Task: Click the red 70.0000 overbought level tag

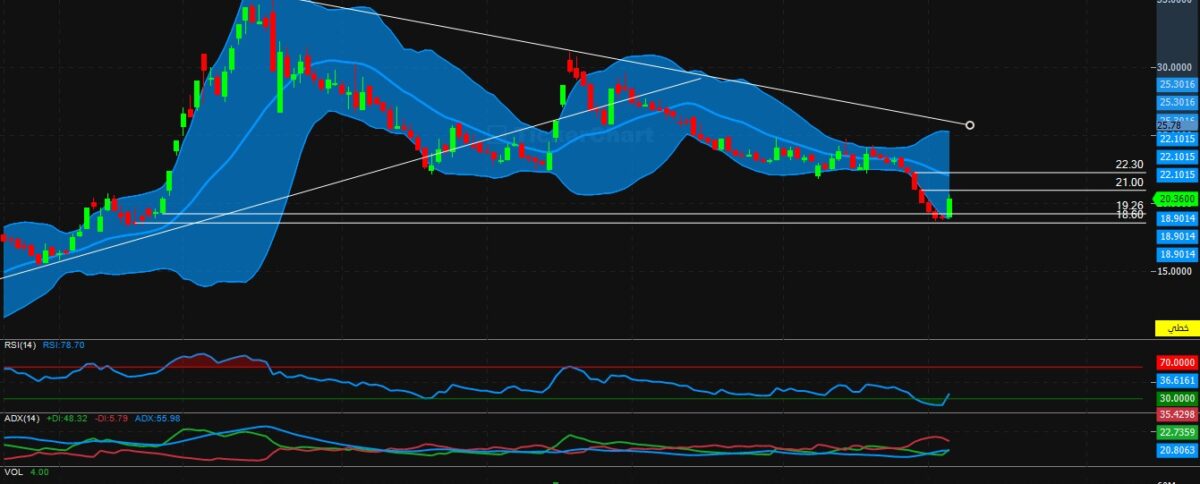Action: coord(1176,364)
